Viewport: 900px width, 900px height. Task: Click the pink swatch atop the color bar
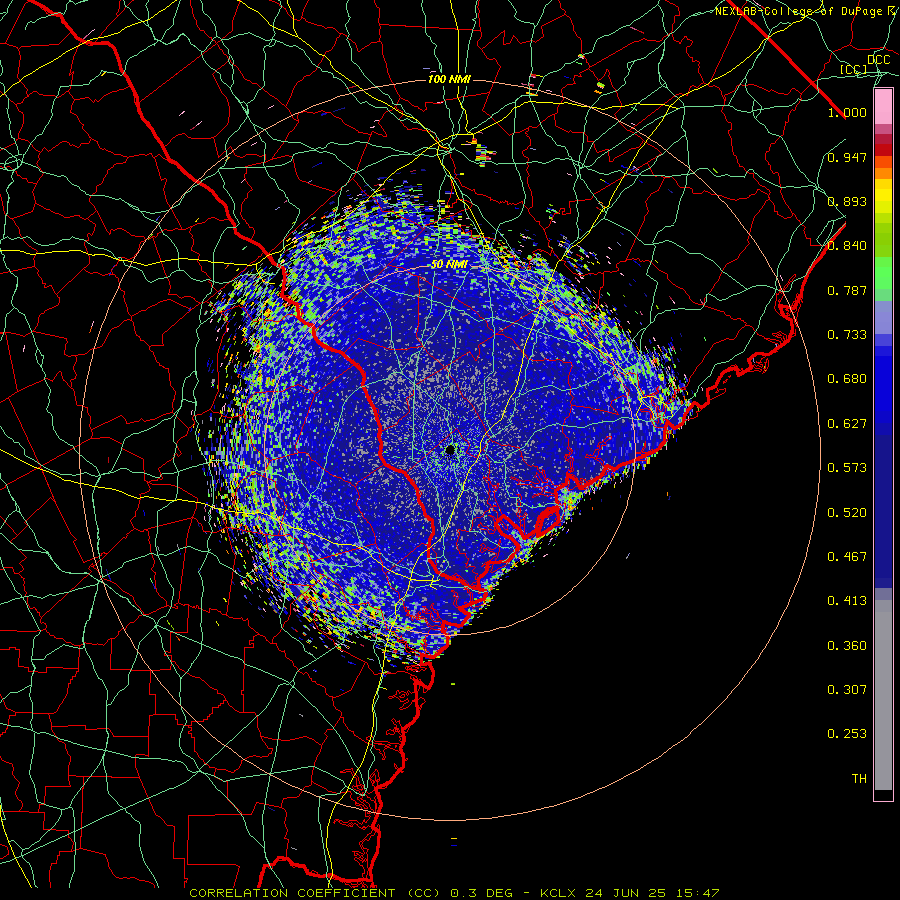pyautogui.click(x=883, y=107)
